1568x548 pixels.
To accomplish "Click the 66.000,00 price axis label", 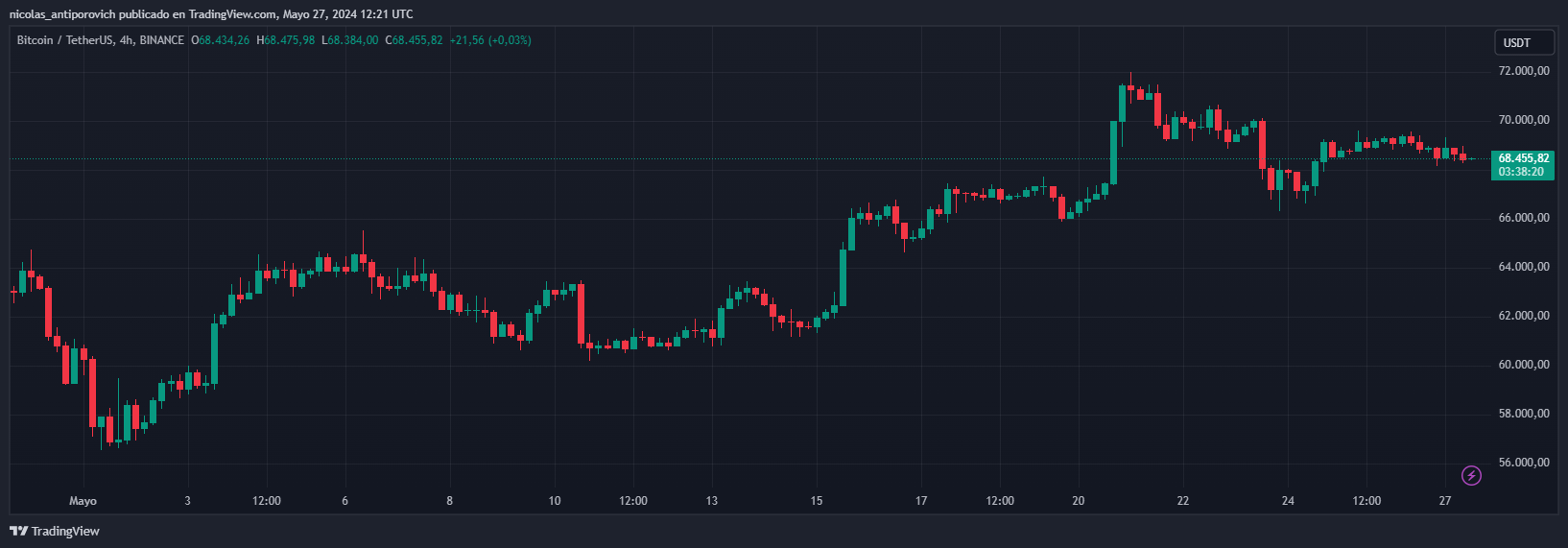I will tap(1524, 218).
